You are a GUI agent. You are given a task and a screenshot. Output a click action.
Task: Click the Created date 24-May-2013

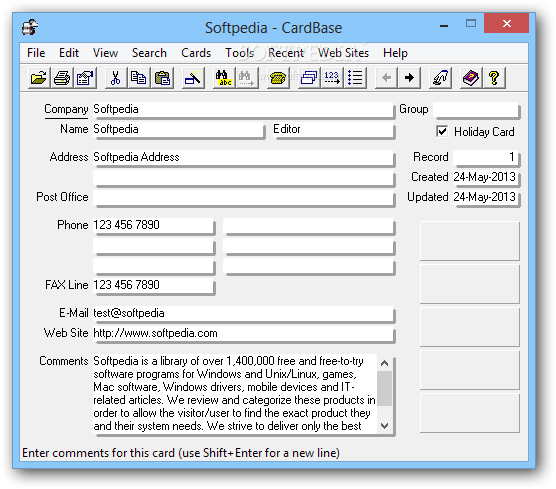[486, 177]
